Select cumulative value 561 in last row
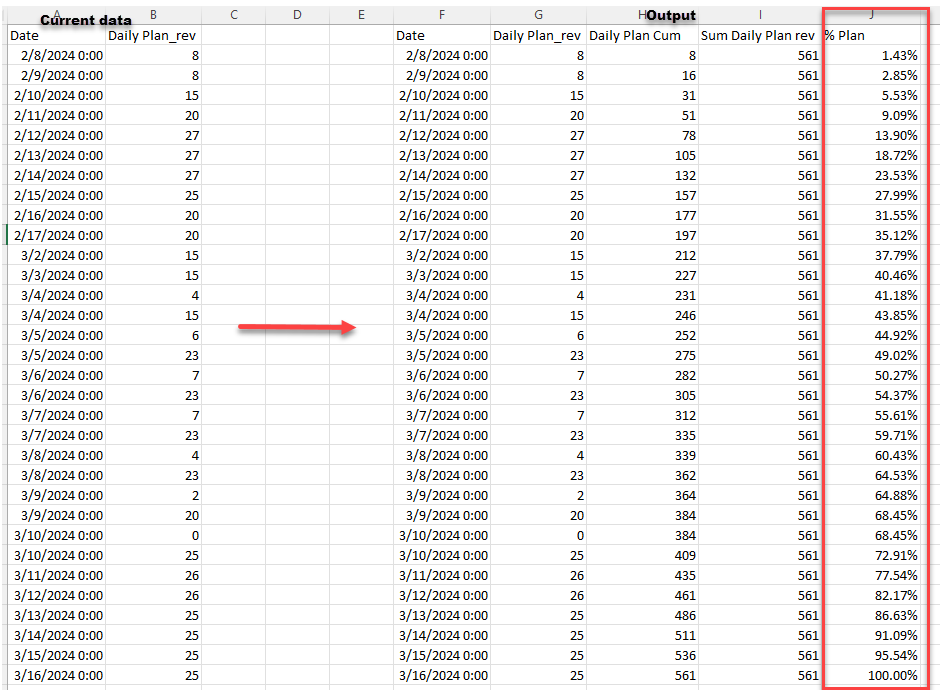This screenshot has width=940, height=690. (642, 676)
